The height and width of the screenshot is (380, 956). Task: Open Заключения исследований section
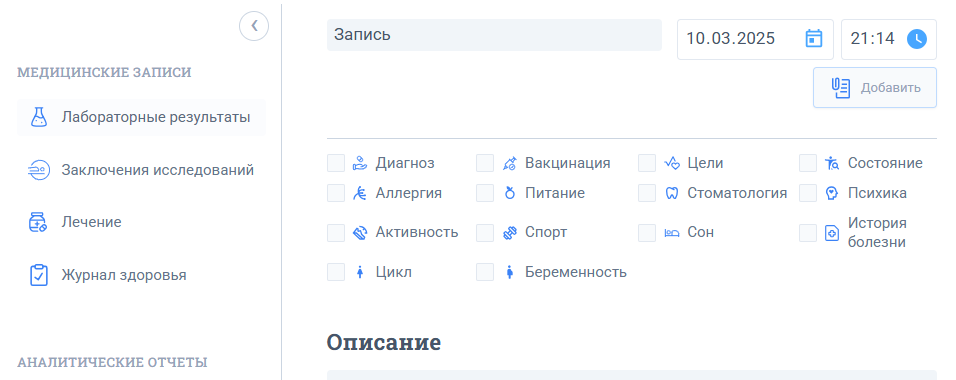click(x=141, y=170)
